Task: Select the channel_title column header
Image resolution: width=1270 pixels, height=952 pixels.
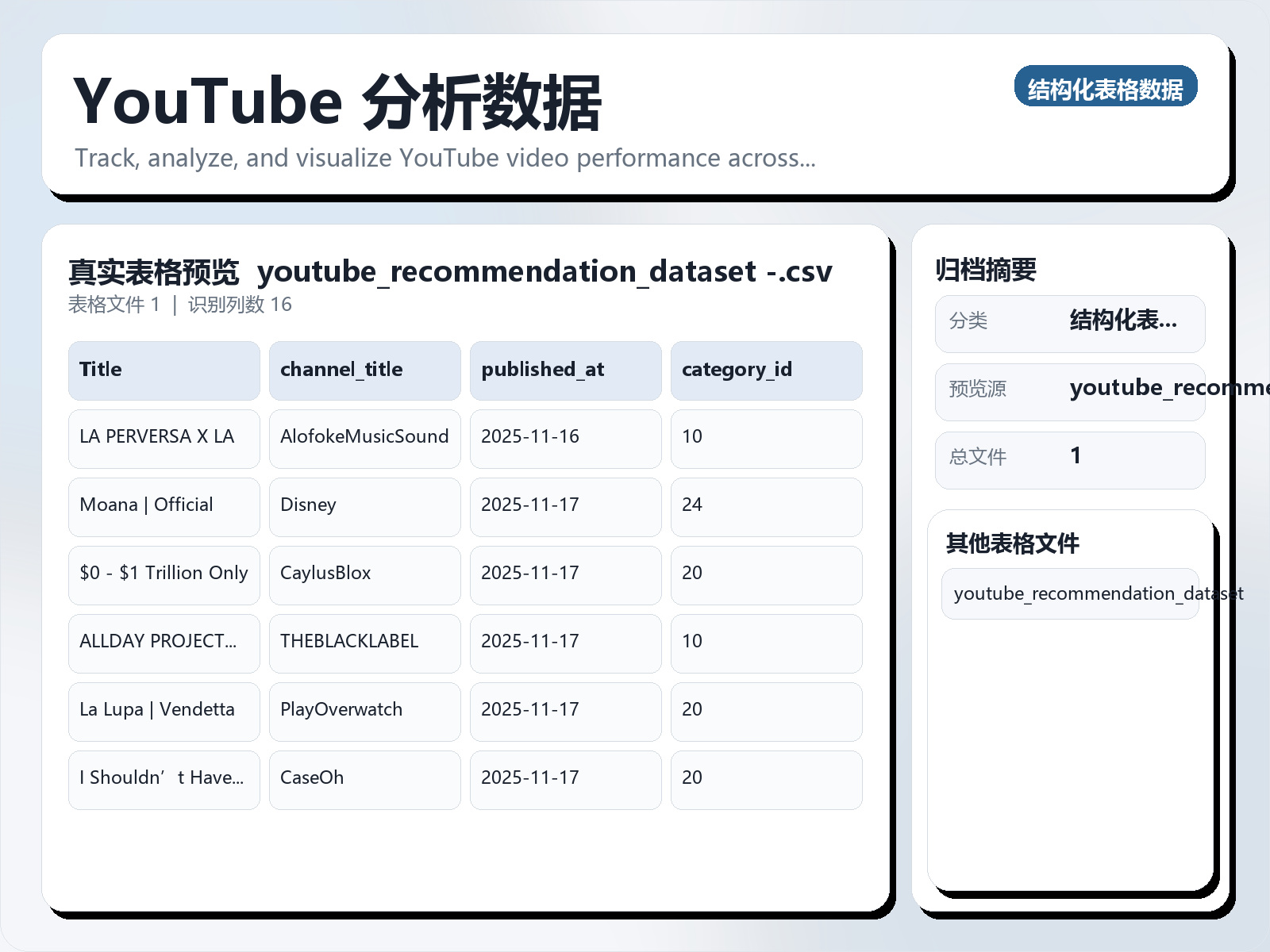Action: coord(364,370)
